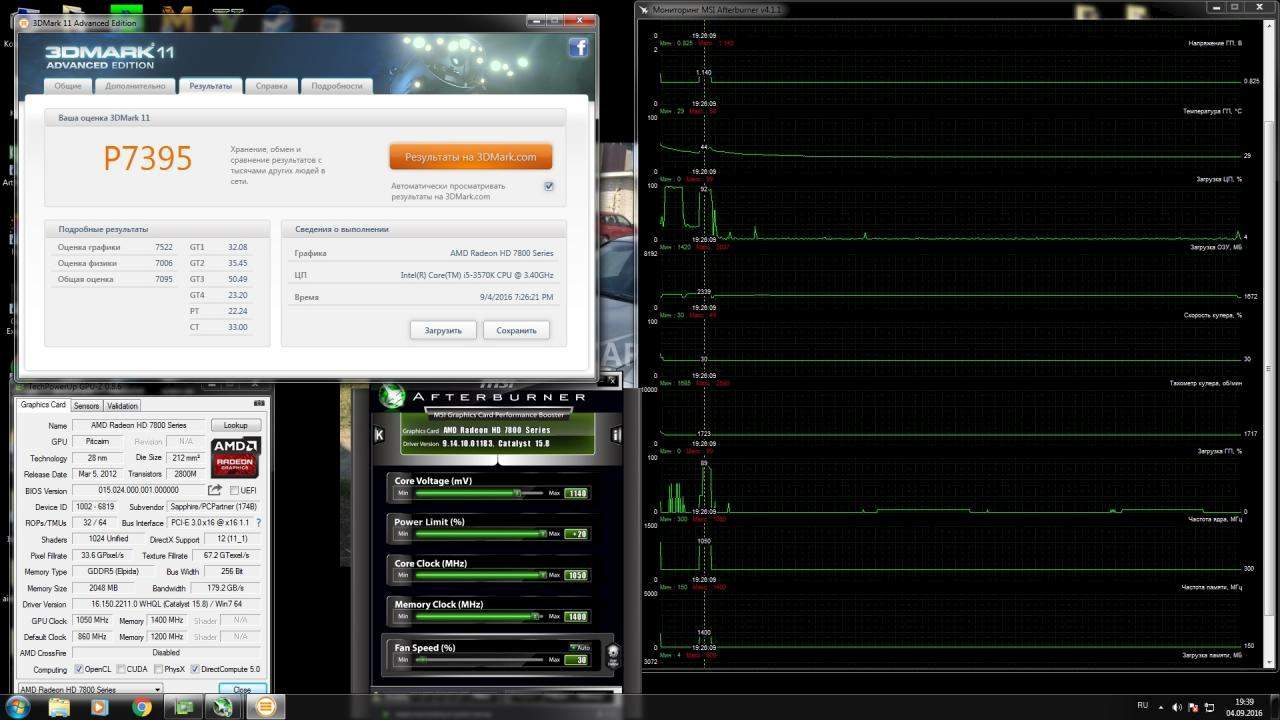1280x720 pixels.
Task: Click the Core Clock value field 1050
Action: click(576, 575)
